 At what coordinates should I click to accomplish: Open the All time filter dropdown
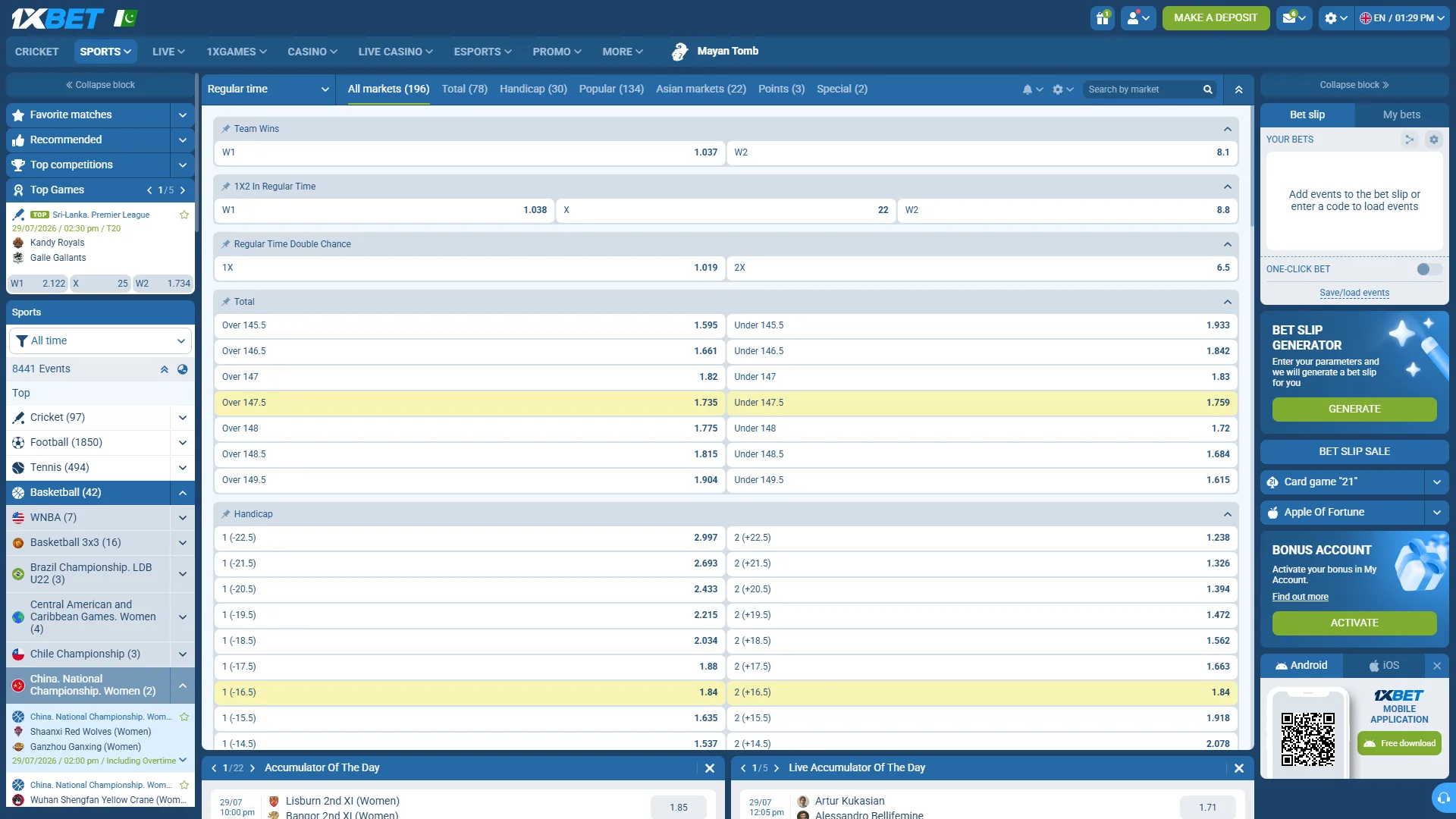coord(100,341)
